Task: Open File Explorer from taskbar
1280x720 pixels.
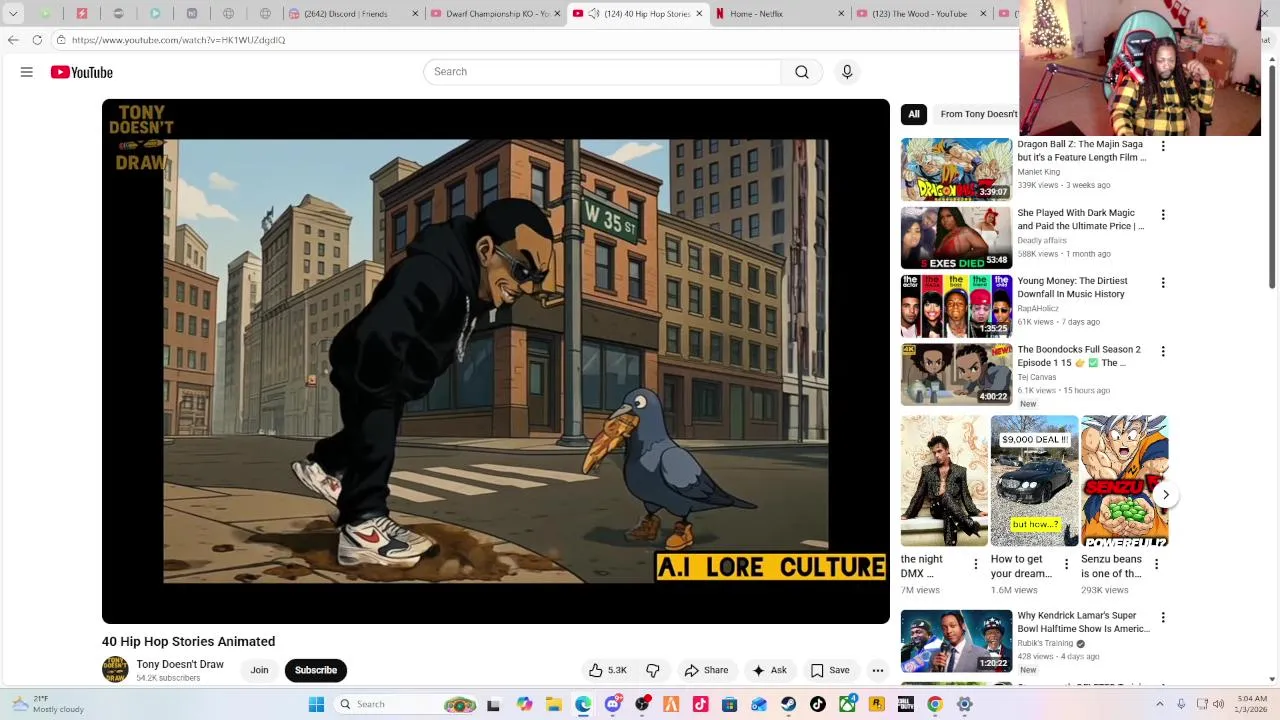Action: (554, 704)
